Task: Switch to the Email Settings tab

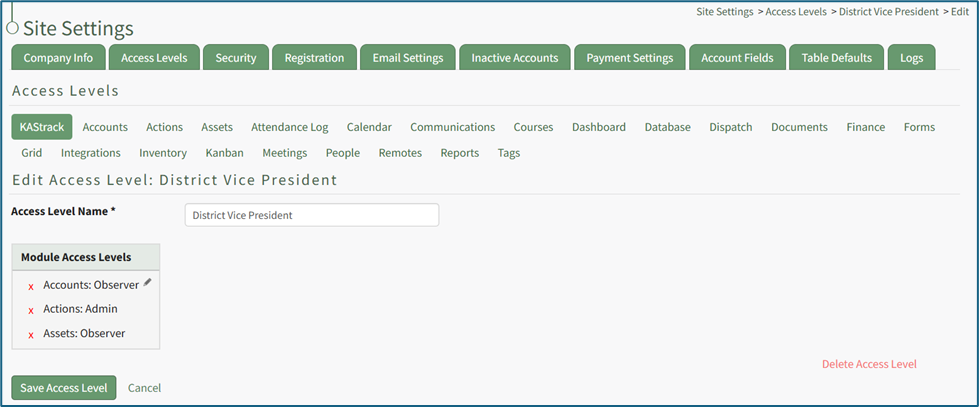Action: click(407, 58)
